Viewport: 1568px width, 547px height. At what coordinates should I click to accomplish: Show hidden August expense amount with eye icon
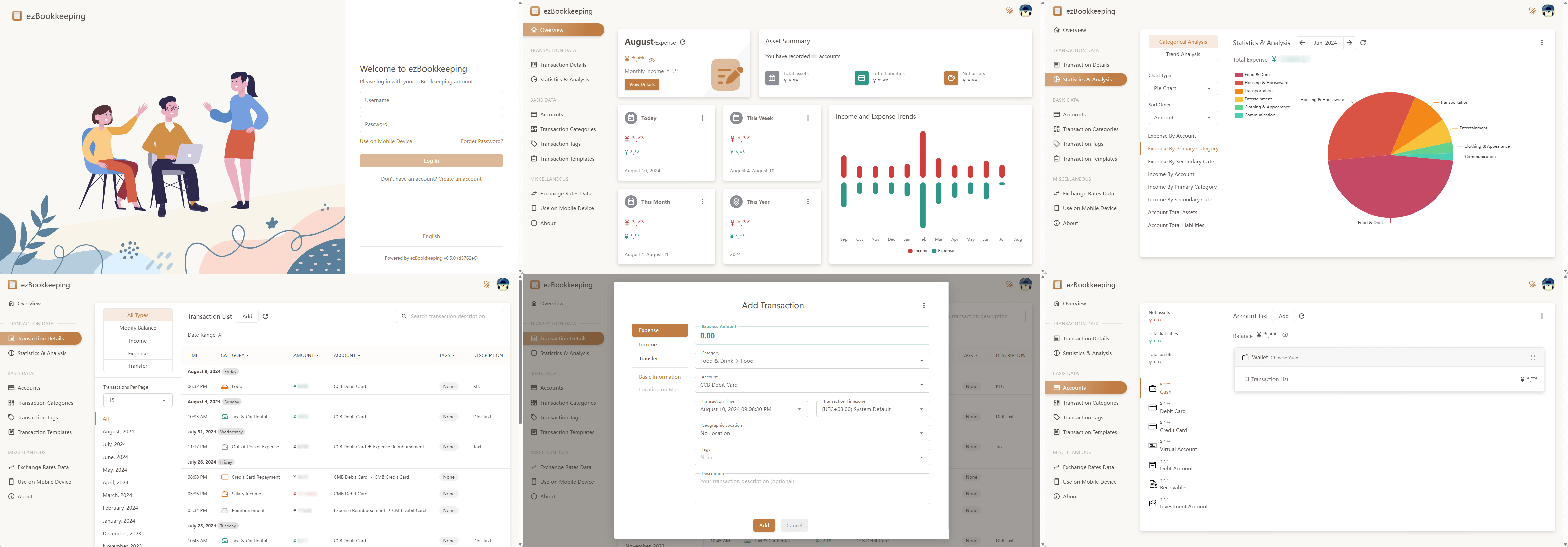tap(651, 60)
